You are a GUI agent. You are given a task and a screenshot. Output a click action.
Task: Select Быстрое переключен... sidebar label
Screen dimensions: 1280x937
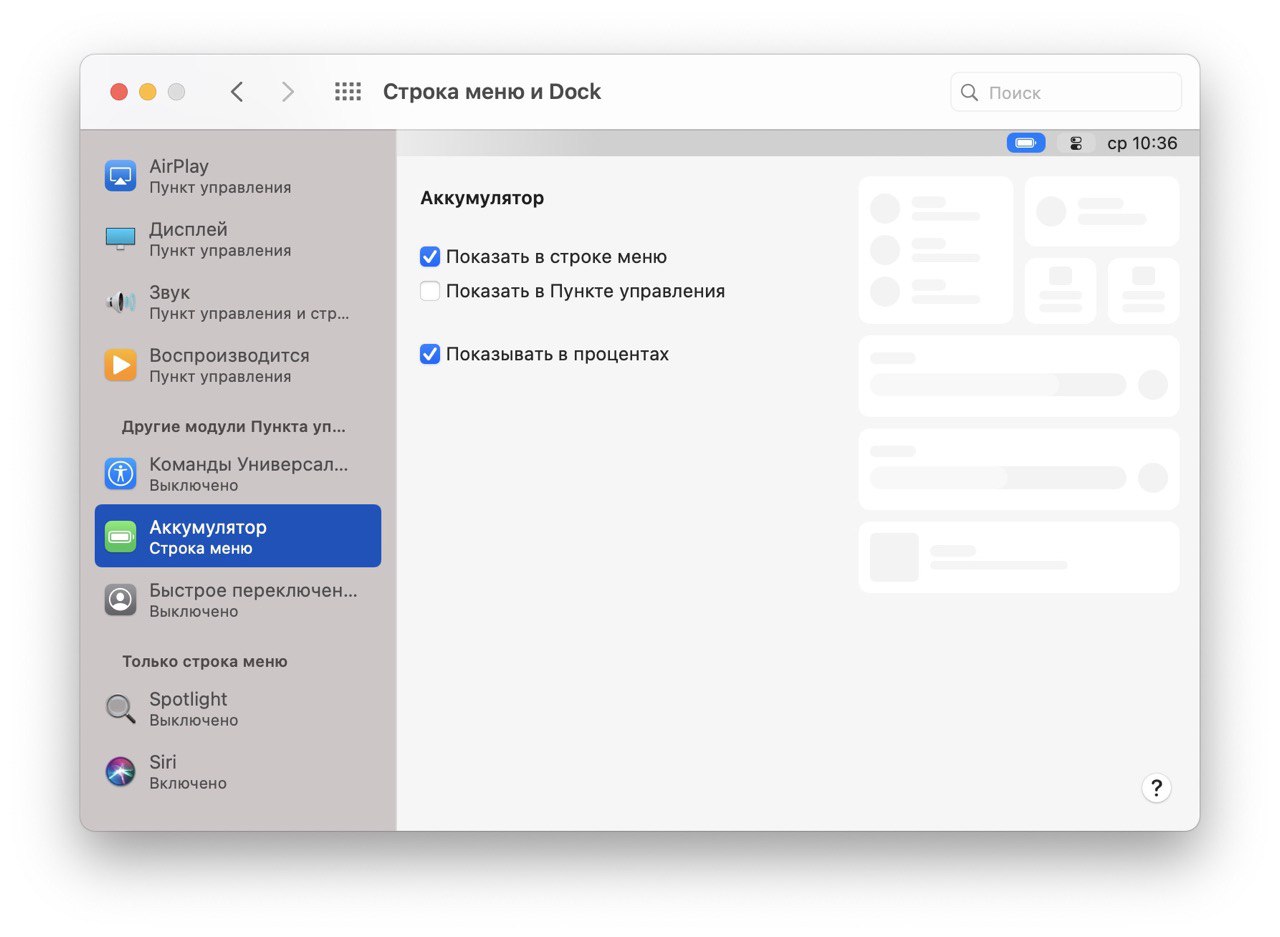pos(253,590)
